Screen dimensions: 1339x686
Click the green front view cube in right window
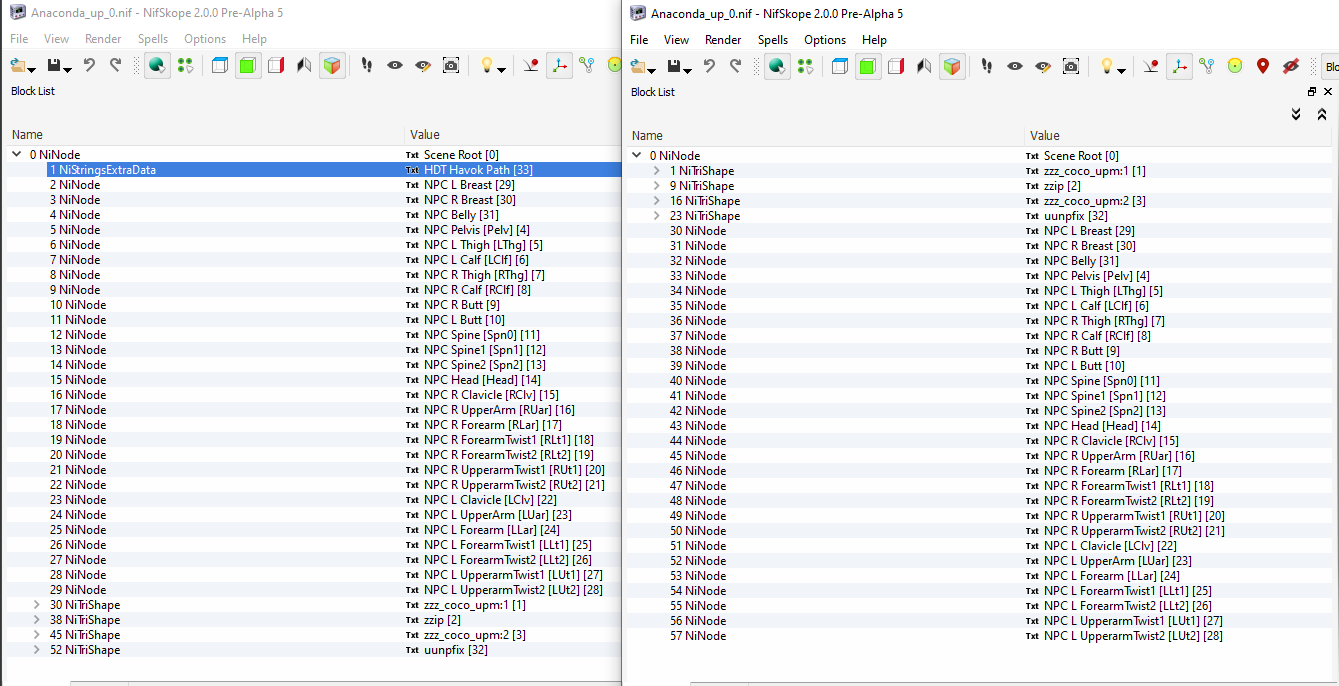click(x=868, y=66)
